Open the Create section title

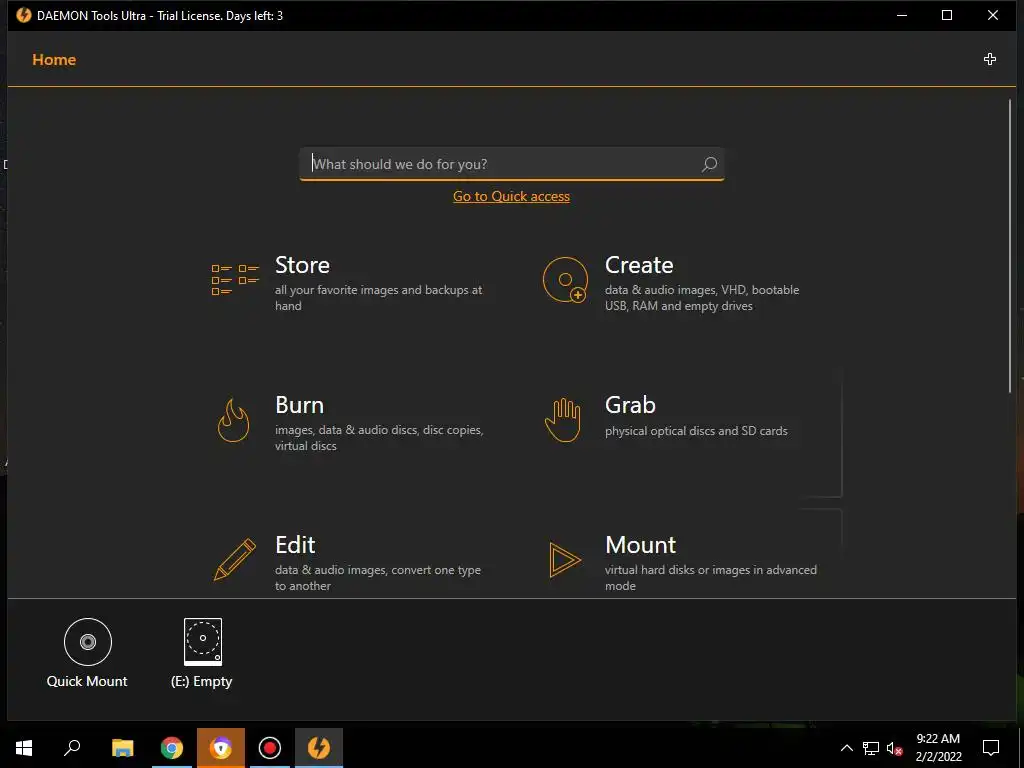[639, 265]
